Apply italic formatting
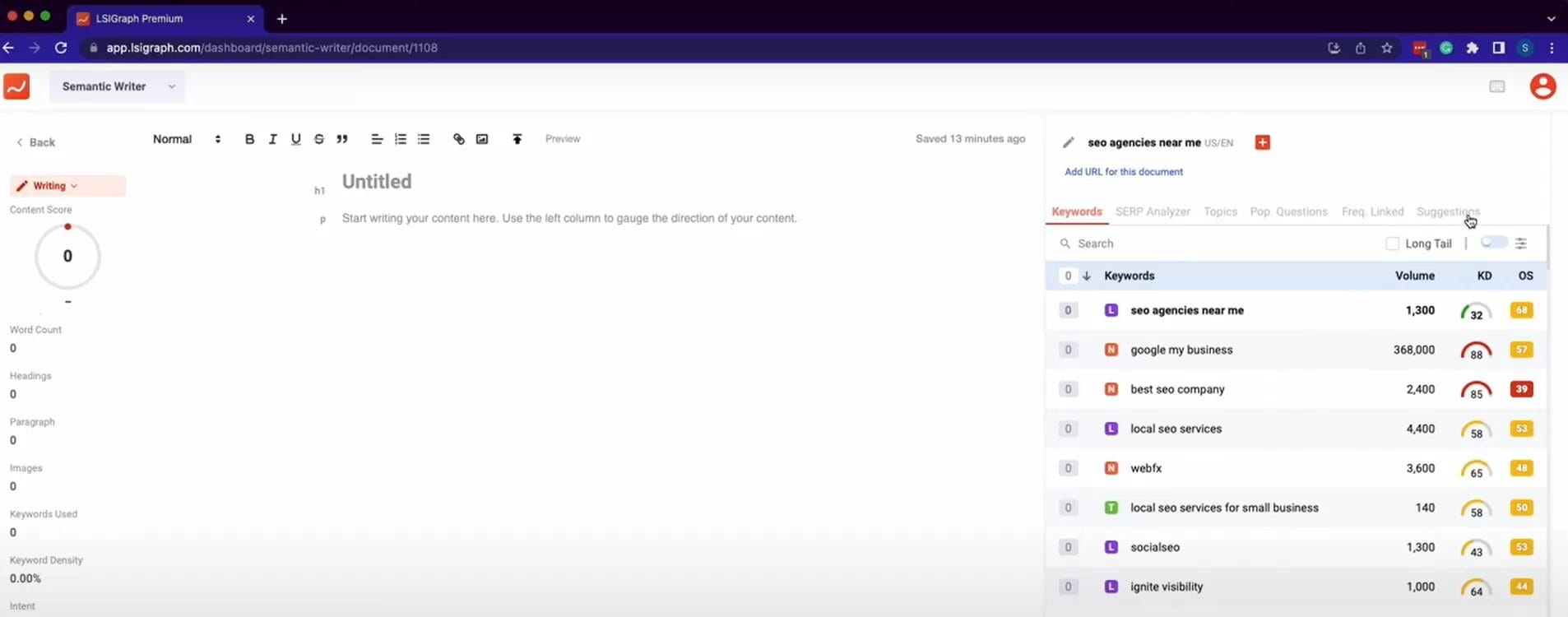 [x=272, y=139]
